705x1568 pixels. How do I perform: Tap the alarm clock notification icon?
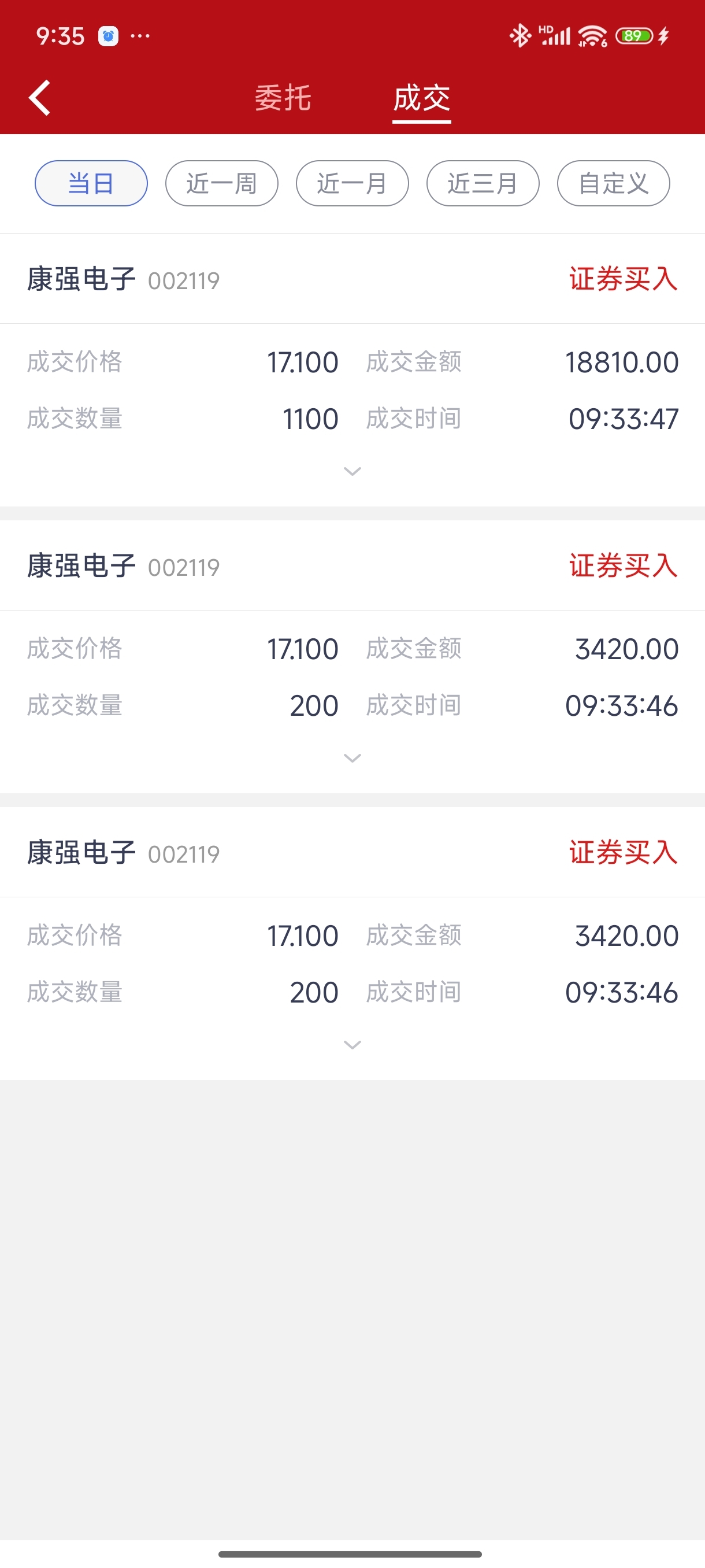tap(108, 36)
